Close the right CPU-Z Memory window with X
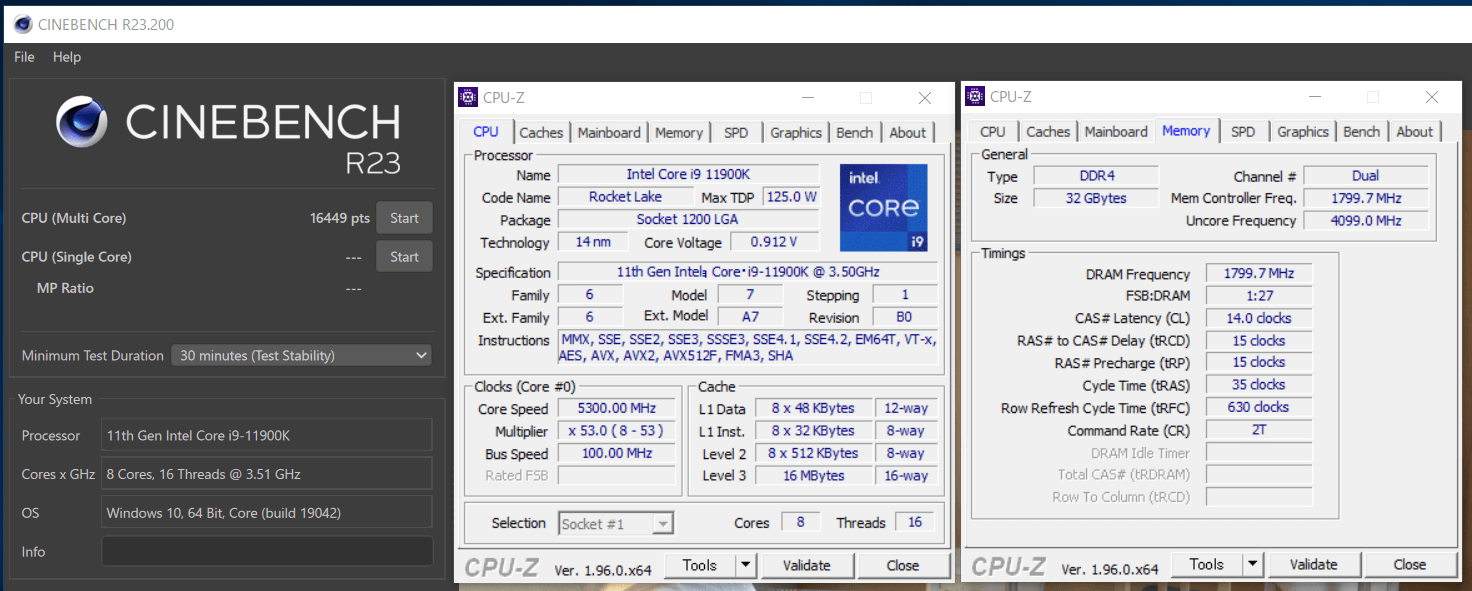Viewport: 1472px width, 591px height. 1432,96
